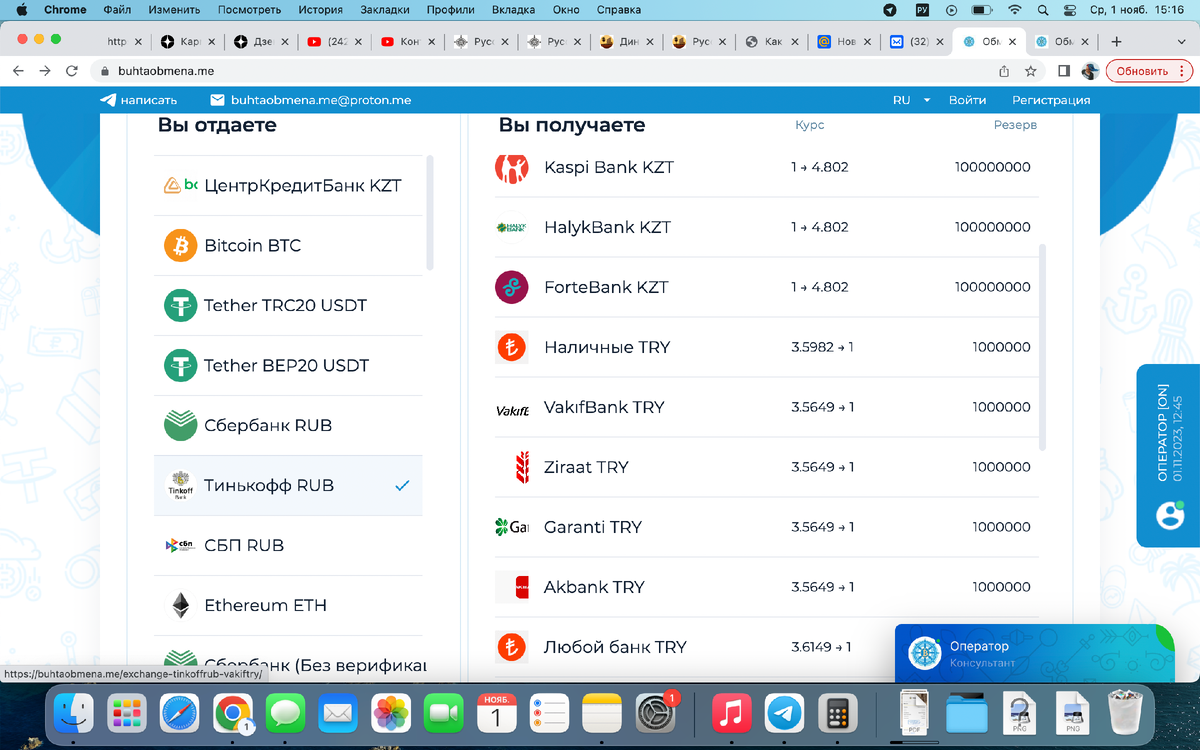Select Bitcoin BTC in the give list
1200x750 pixels.
pos(288,245)
